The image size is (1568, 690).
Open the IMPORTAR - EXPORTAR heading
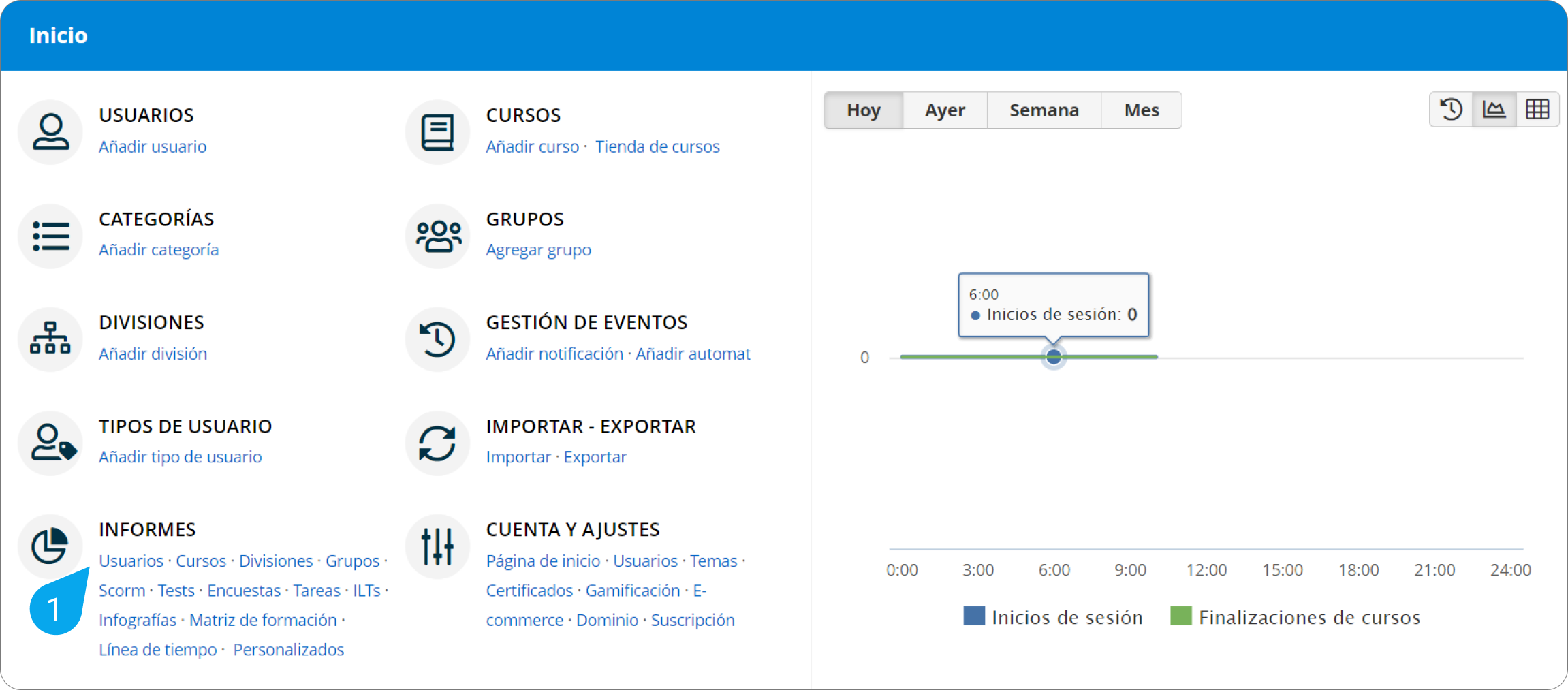(x=591, y=426)
